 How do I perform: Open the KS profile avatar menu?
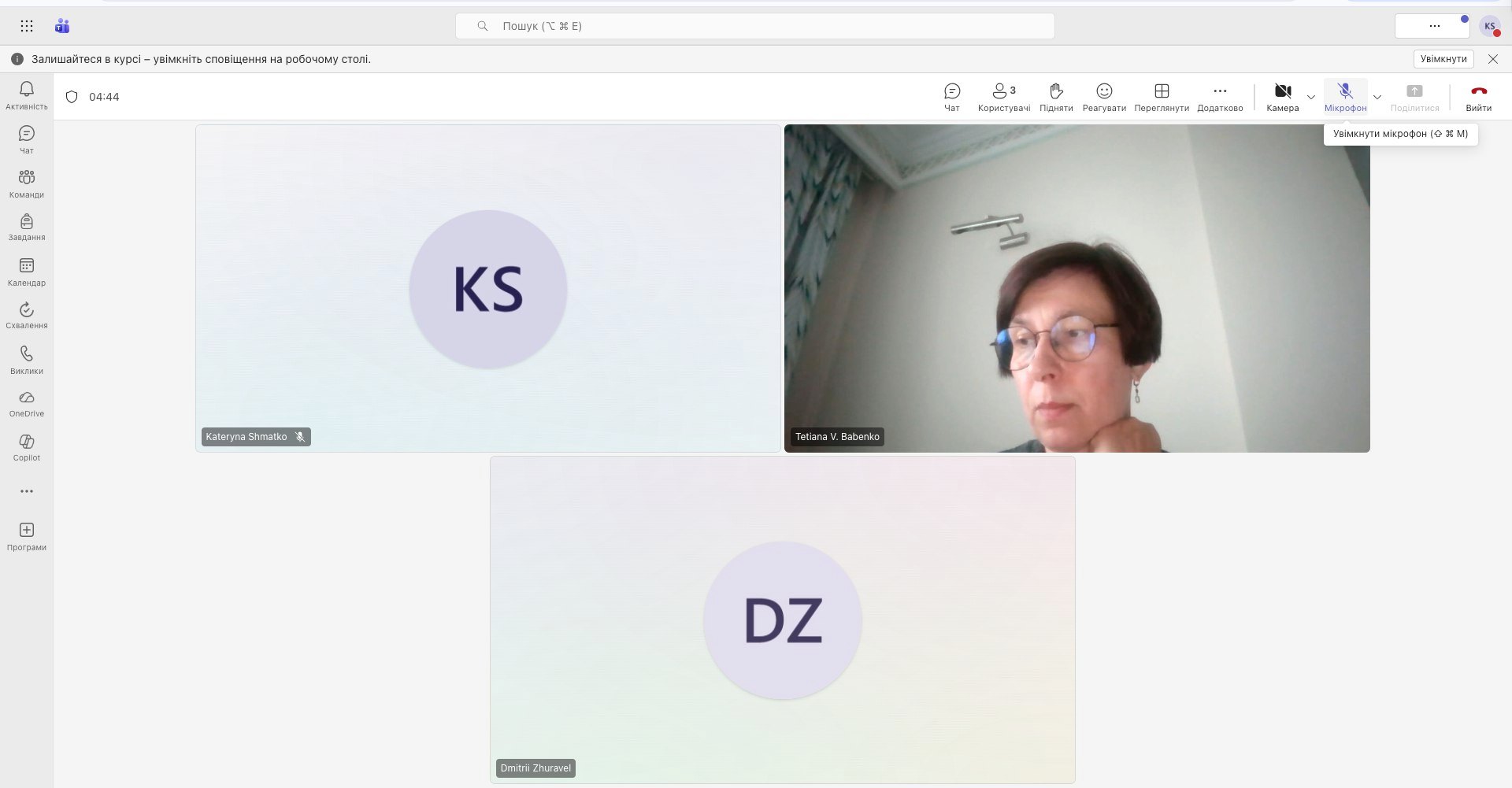1490,26
